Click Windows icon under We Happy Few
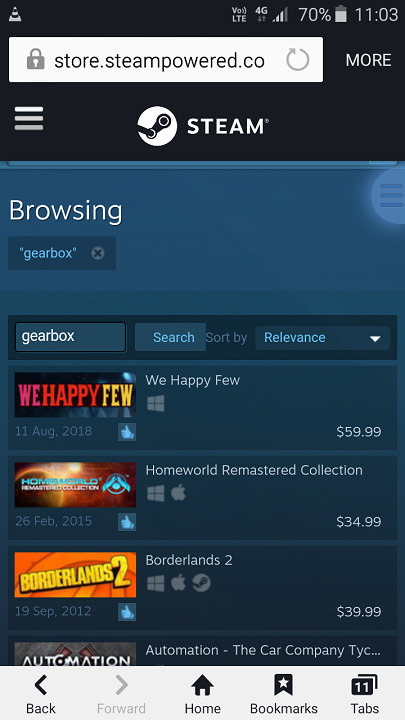 156,404
